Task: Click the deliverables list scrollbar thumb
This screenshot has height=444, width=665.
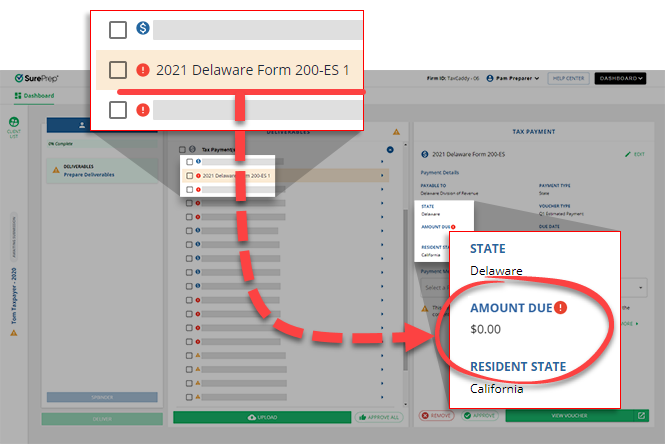Action: point(405,288)
